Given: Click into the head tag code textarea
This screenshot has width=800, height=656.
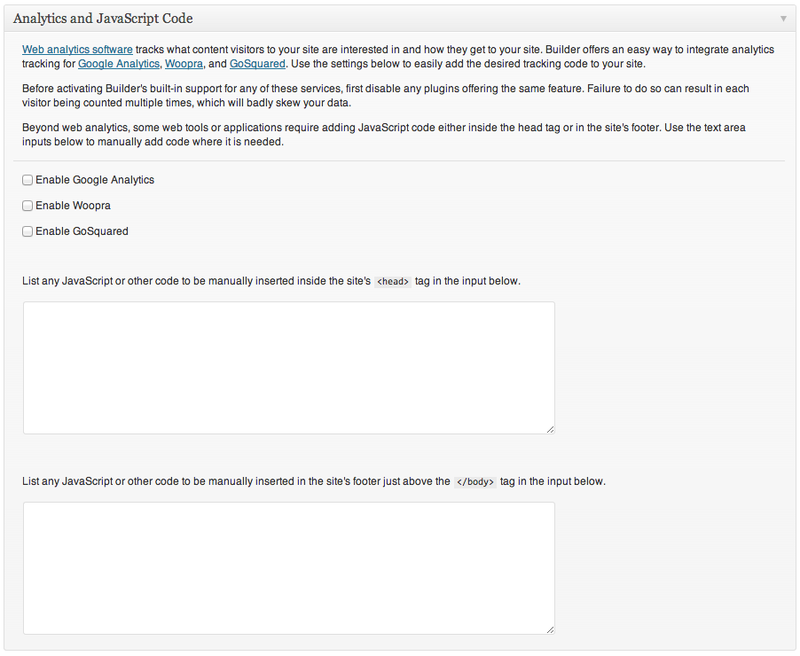Looking at the screenshot, I should [x=289, y=368].
